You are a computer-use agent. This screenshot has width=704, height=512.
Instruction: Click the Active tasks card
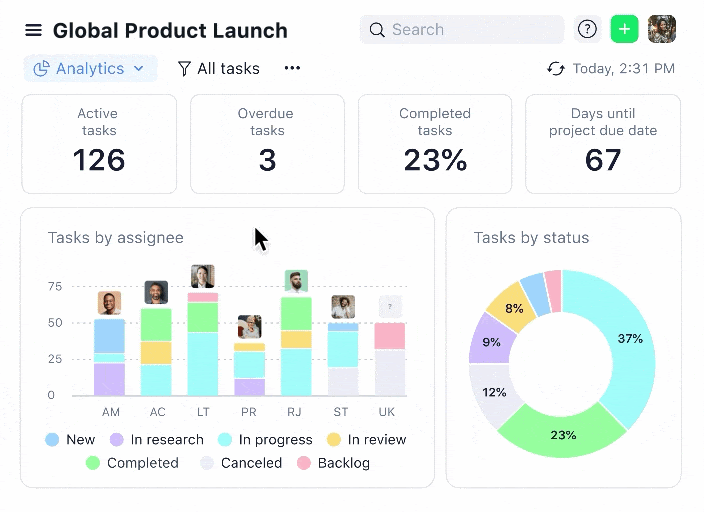99,144
